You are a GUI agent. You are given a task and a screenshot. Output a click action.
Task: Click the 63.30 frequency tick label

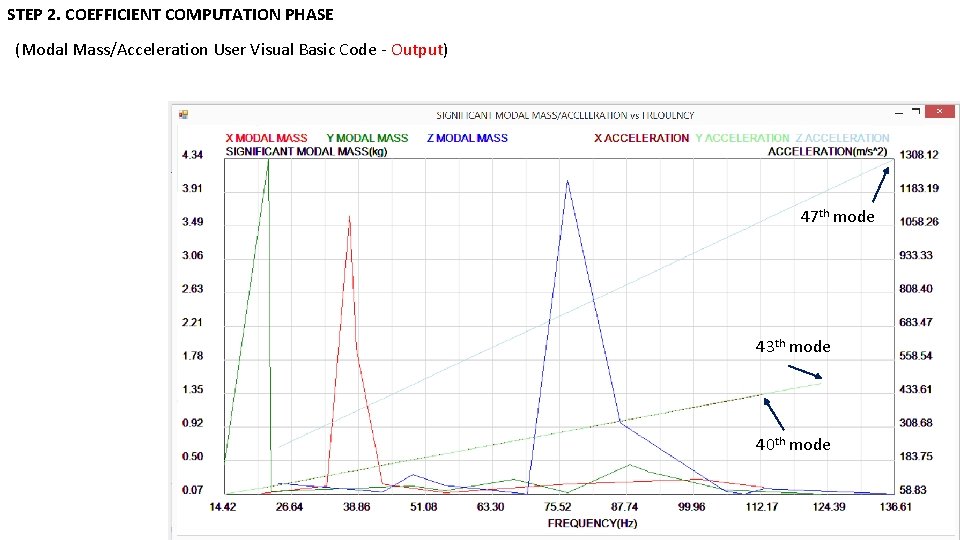point(490,507)
